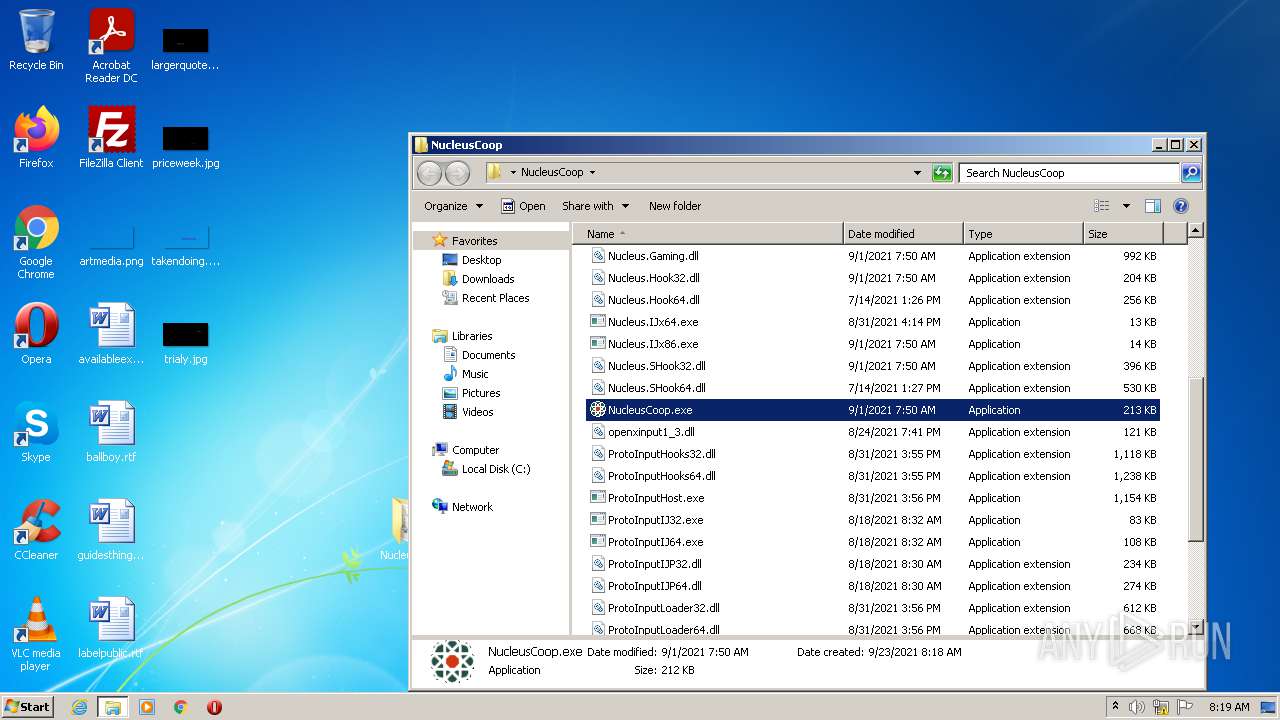This screenshot has height=720, width=1280.
Task: Sort by Date modified column
Action: (903, 234)
